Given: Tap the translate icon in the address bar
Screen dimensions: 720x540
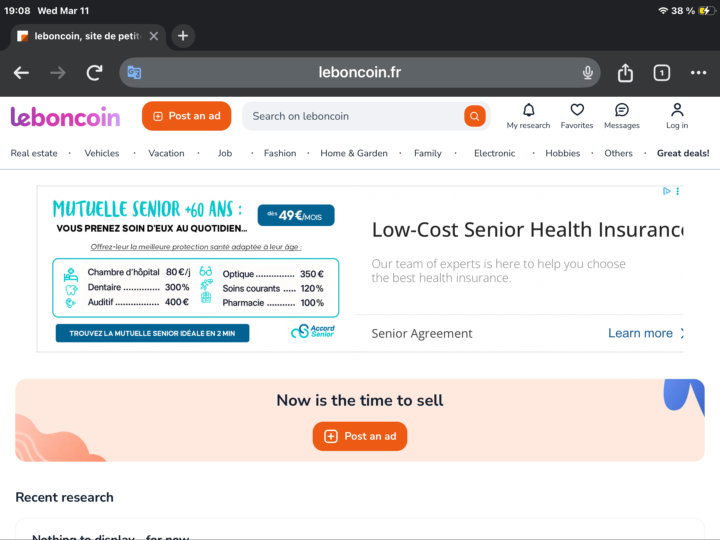Looking at the screenshot, I should click(x=134, y=73).
